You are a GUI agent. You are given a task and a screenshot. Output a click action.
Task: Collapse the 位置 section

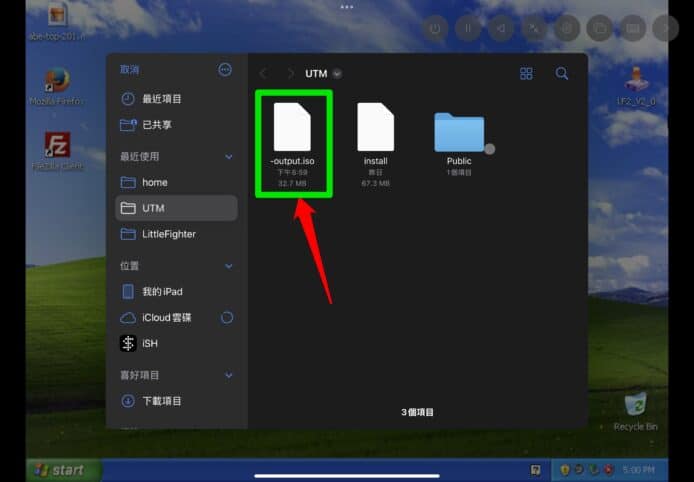[x=229, y=266]
